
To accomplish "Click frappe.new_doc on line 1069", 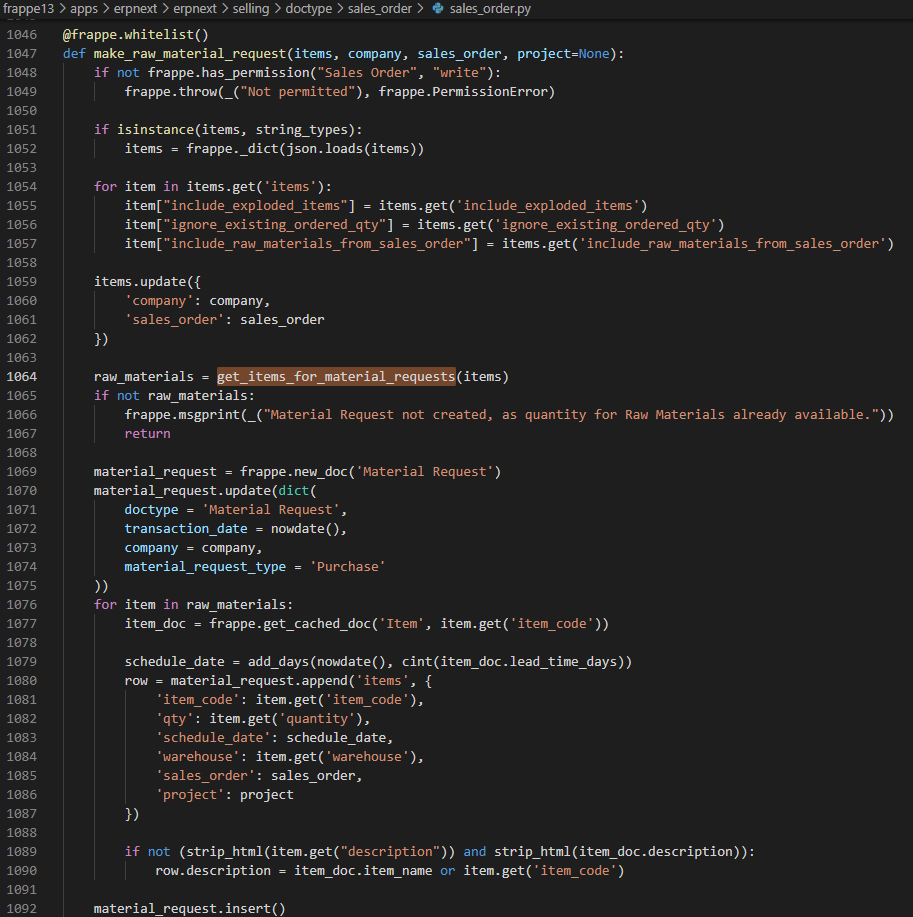I will pyautogui.click(x=294, y=472).
